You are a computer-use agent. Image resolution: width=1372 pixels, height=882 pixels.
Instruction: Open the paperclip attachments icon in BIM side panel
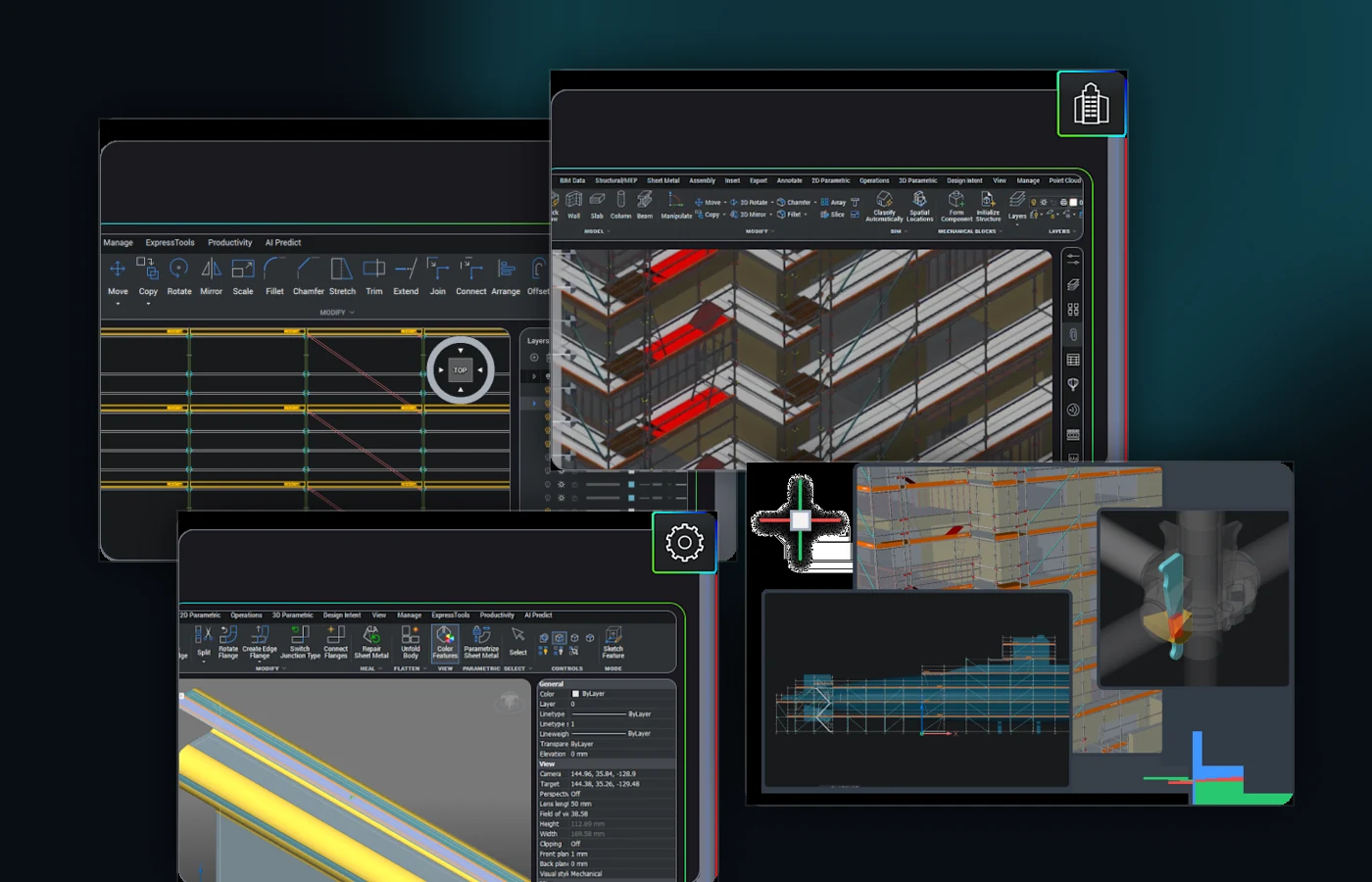[1073, 334]
